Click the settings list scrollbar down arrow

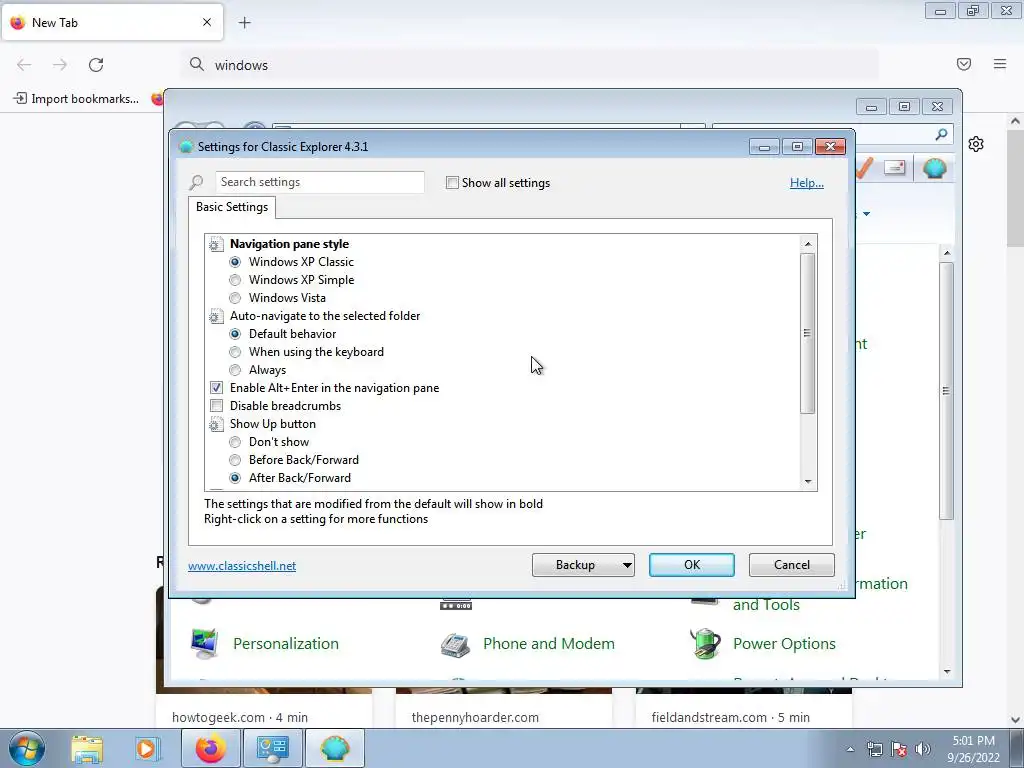[x=808, y=482]
